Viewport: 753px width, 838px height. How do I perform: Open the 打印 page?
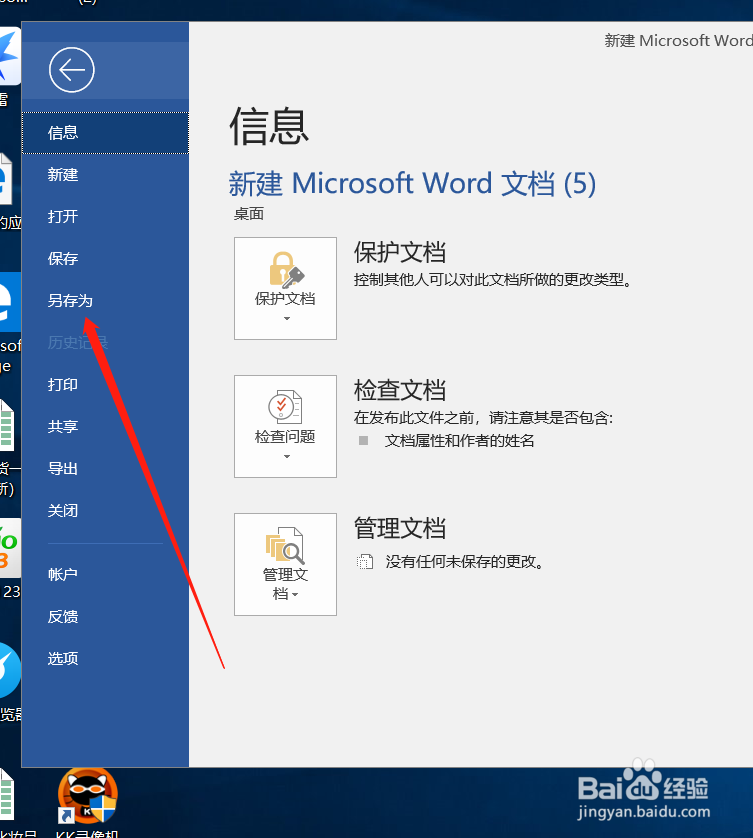[105, 385]
